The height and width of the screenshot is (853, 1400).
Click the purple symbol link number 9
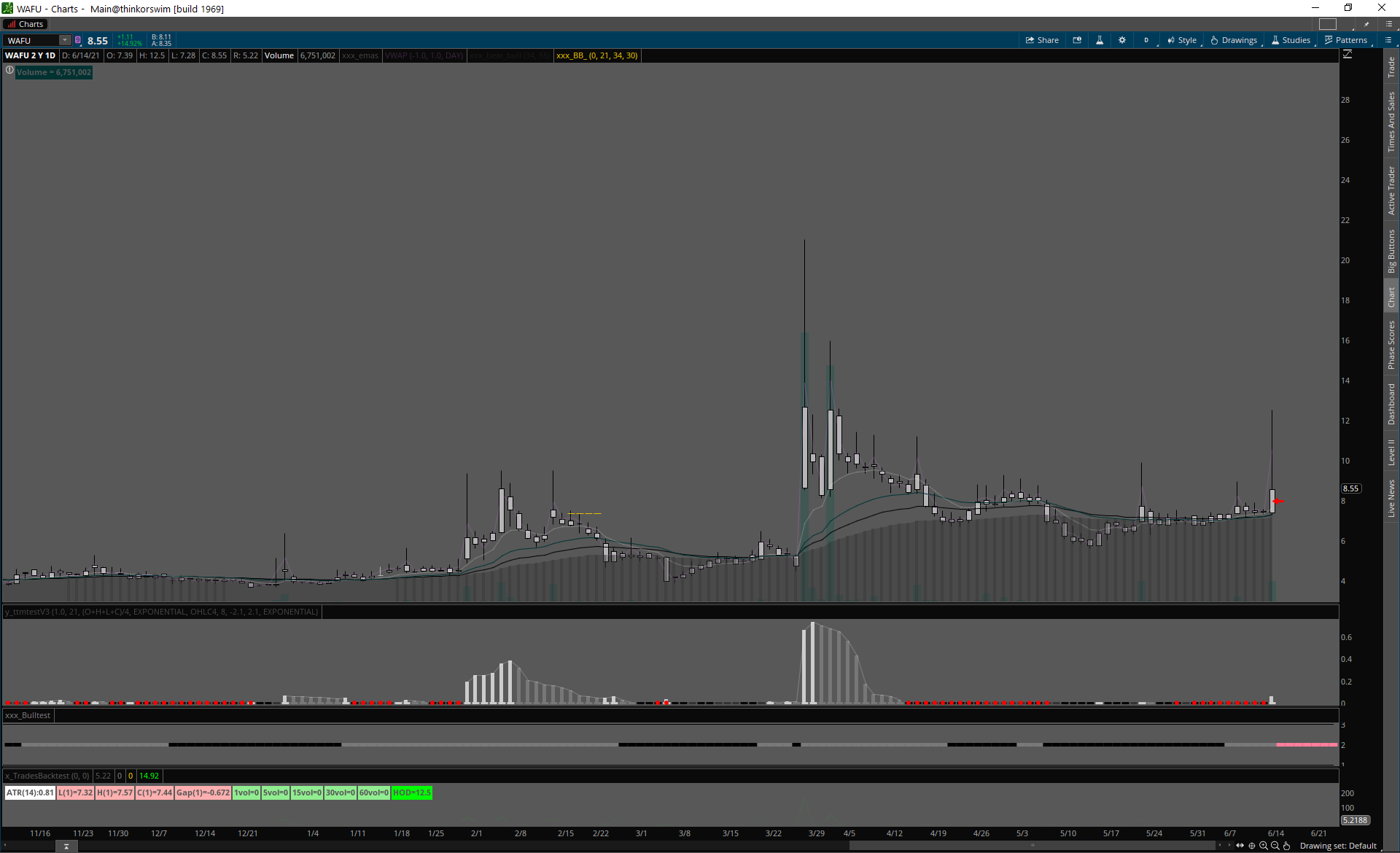coord(78,40)
